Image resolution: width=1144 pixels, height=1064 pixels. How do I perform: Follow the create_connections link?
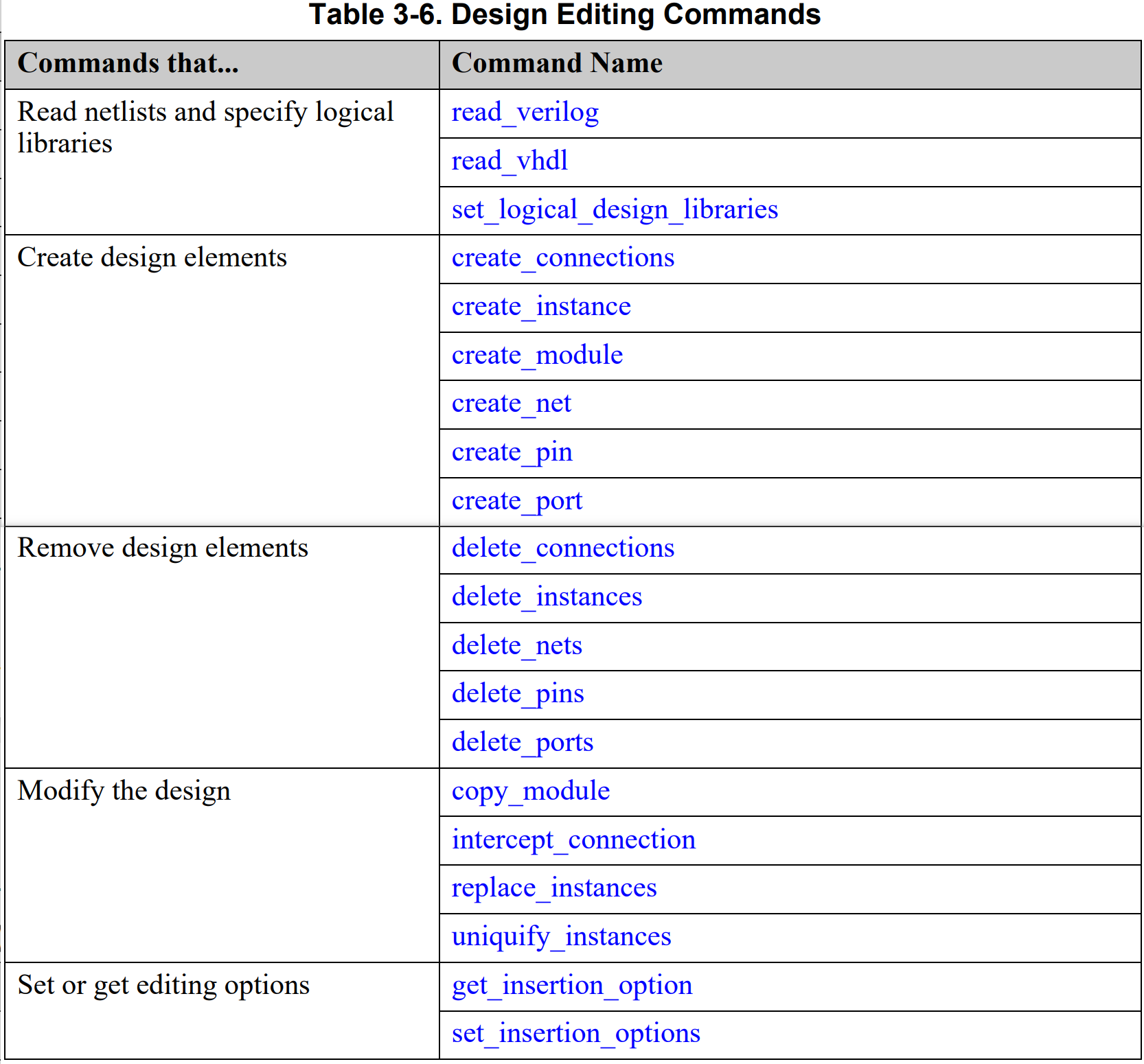[563, 258]
